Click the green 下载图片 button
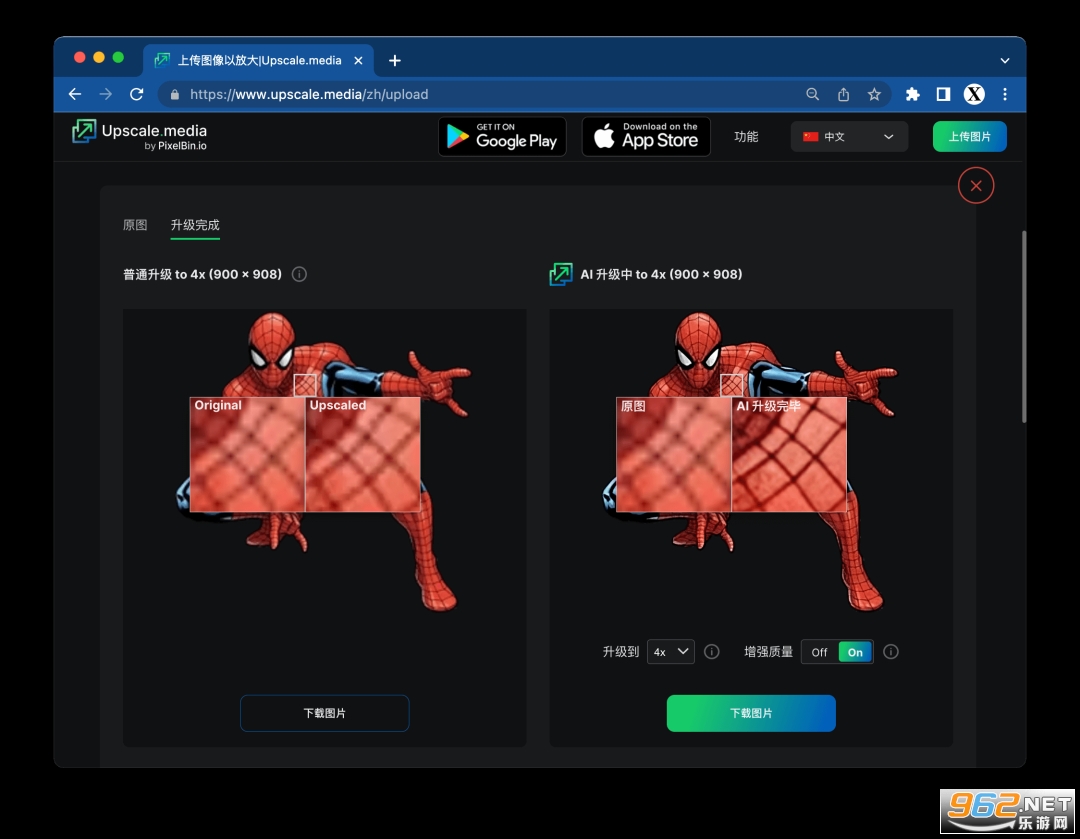Viewport: 1080px width, 839px height. point(751,713)
